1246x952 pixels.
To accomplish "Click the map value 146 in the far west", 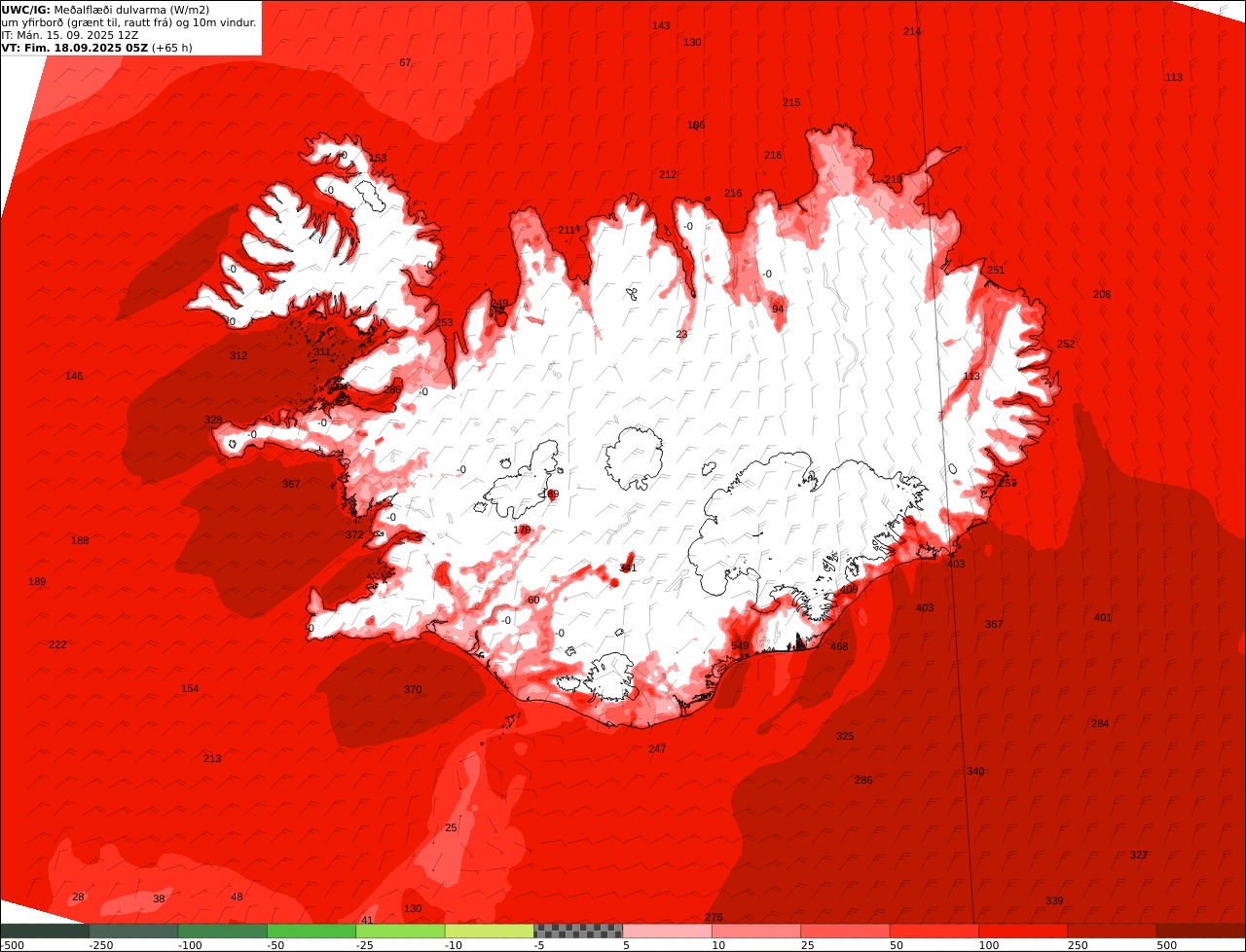I will pyautogui.click(x=74, y=376).
